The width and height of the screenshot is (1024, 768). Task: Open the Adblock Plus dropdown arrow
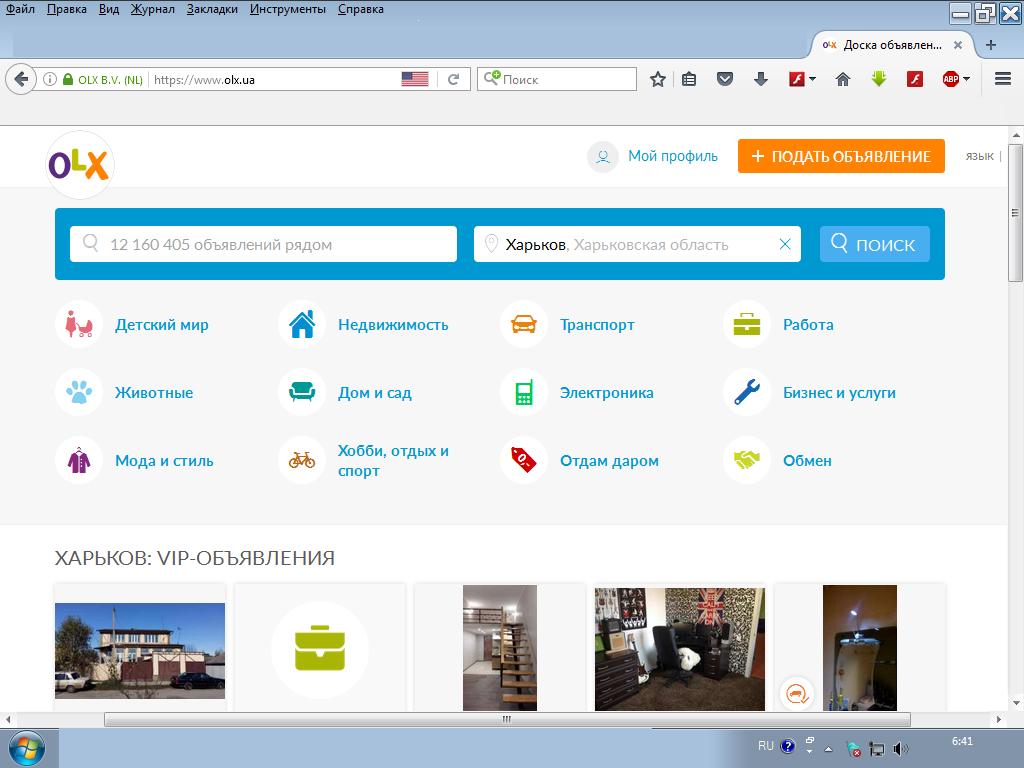click(x=967, y=79)
